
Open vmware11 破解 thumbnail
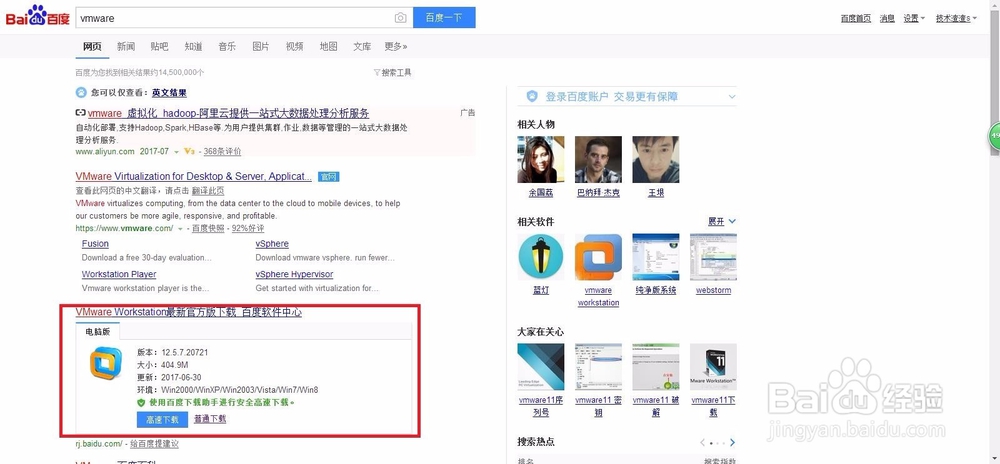click(656, 367)
